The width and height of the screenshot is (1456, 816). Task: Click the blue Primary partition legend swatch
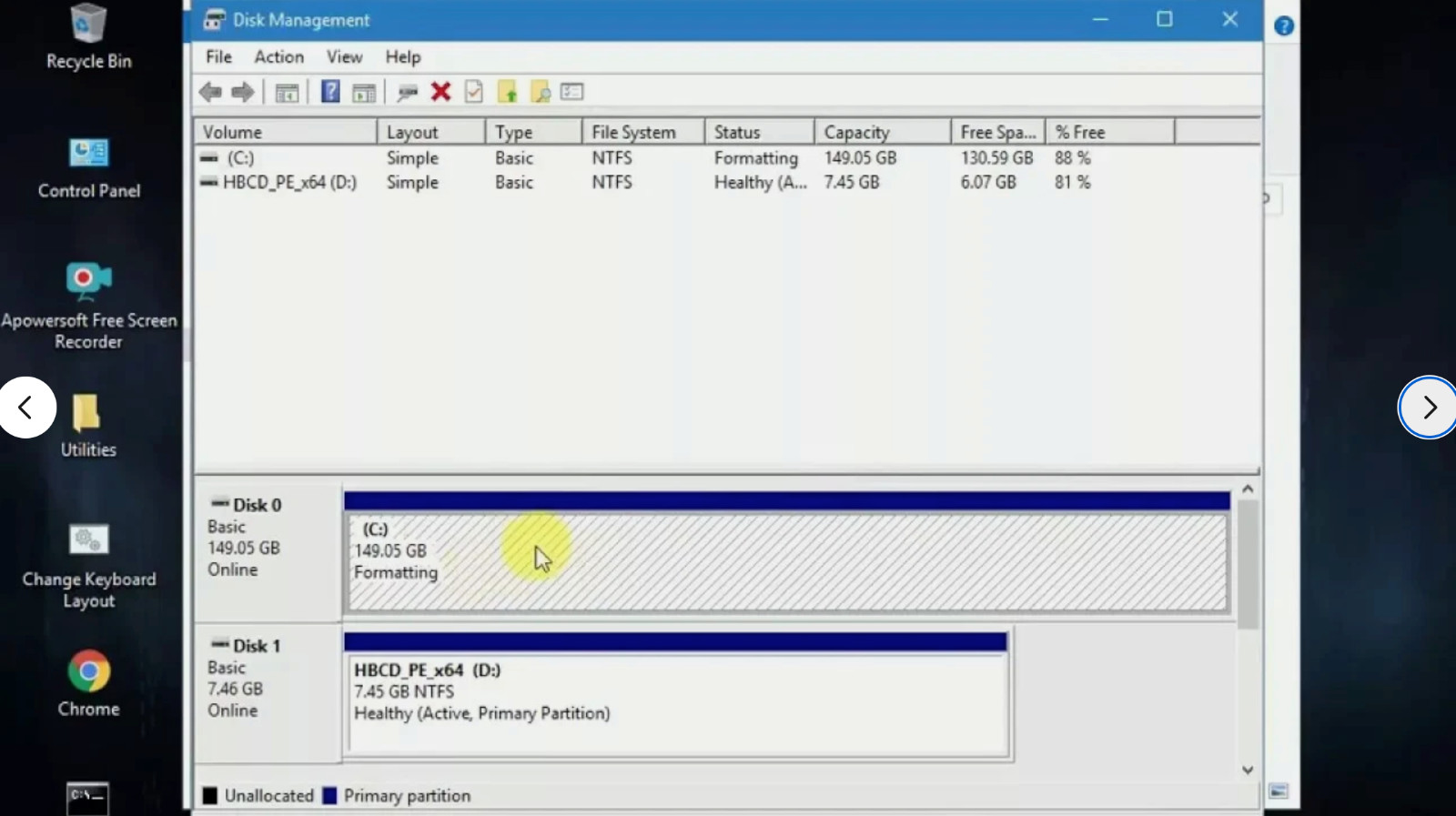pyautogui.click(x=329, y=796)
